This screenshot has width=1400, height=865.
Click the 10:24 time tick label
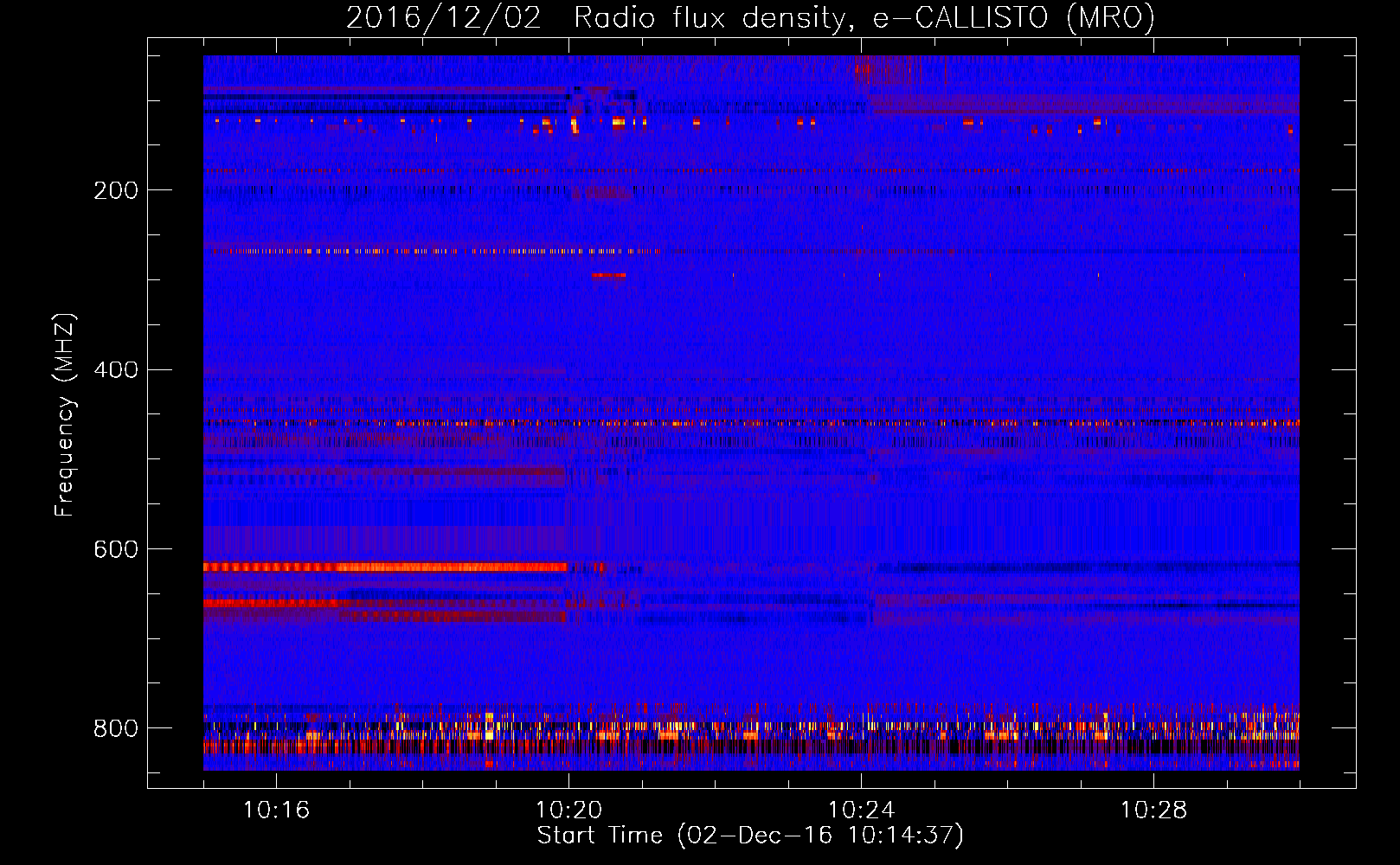(x=861, y=811)
